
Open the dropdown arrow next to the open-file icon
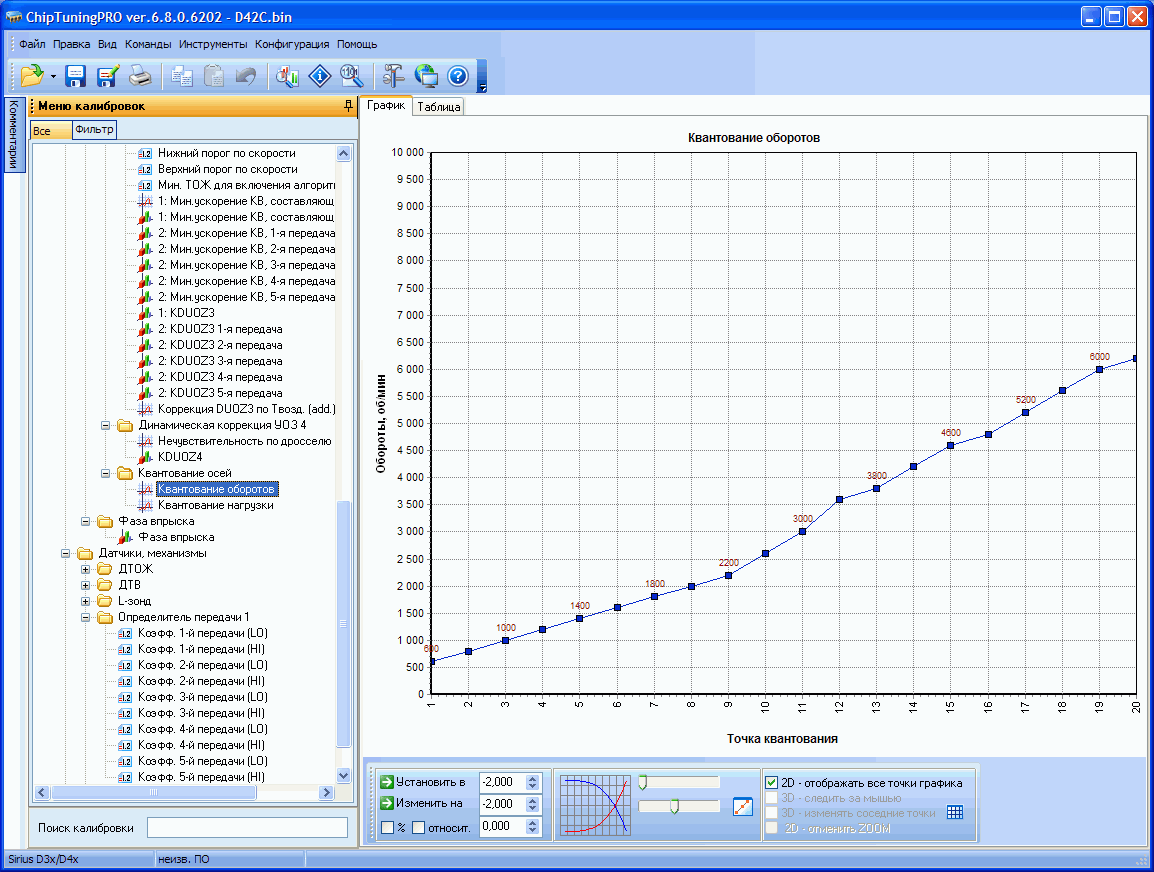coord(53,77)
